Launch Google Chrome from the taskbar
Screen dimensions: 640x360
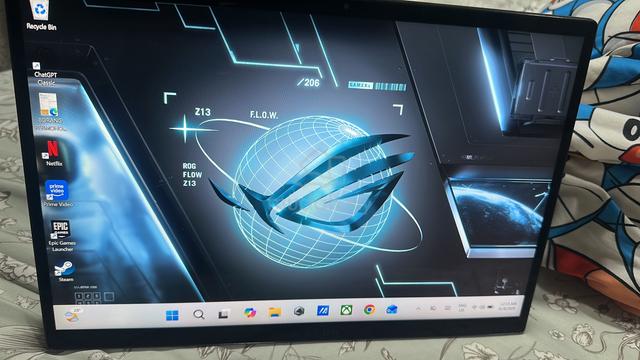pos(369,310)
